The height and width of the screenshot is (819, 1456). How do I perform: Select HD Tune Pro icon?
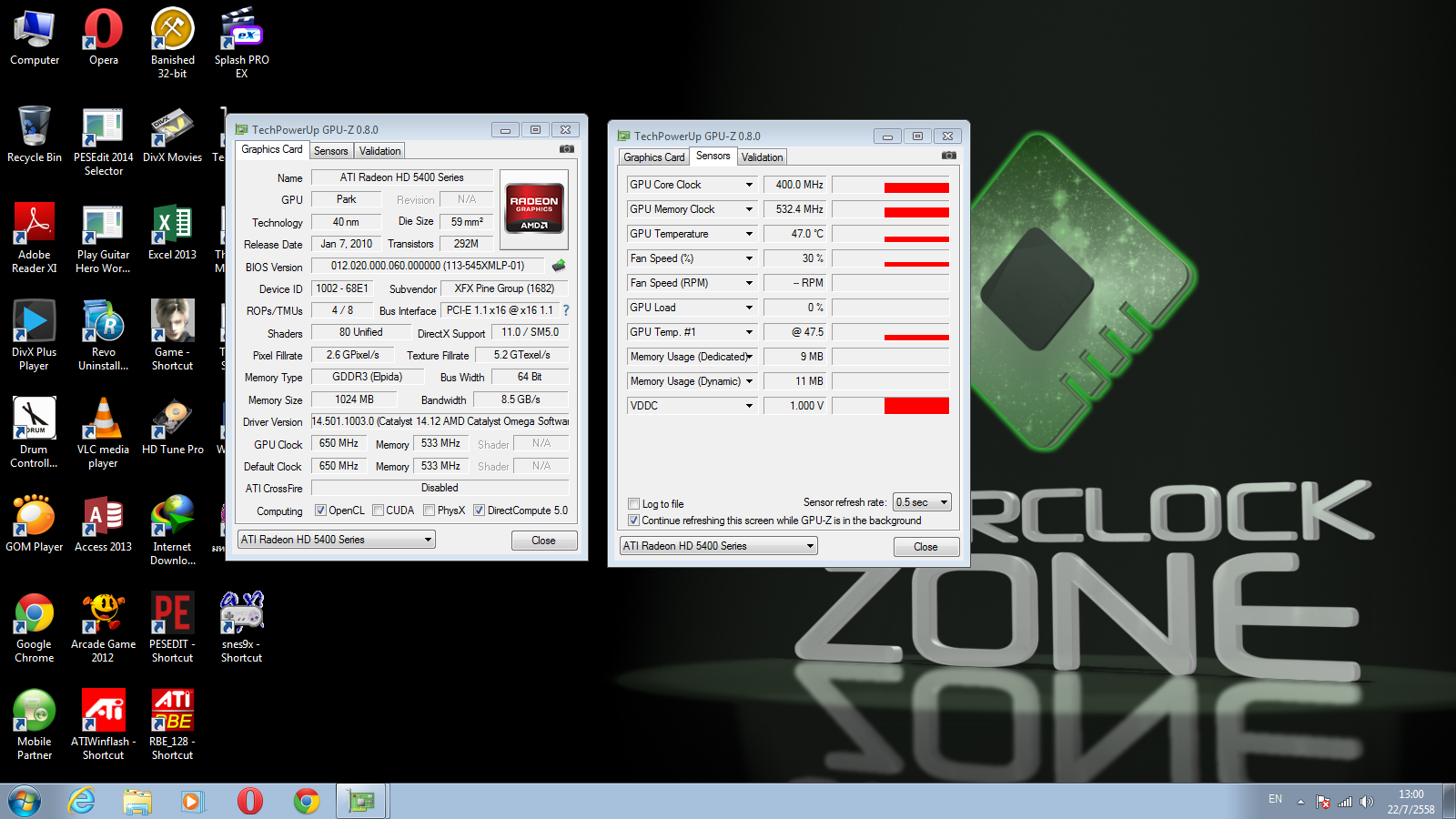coord(173,427)
